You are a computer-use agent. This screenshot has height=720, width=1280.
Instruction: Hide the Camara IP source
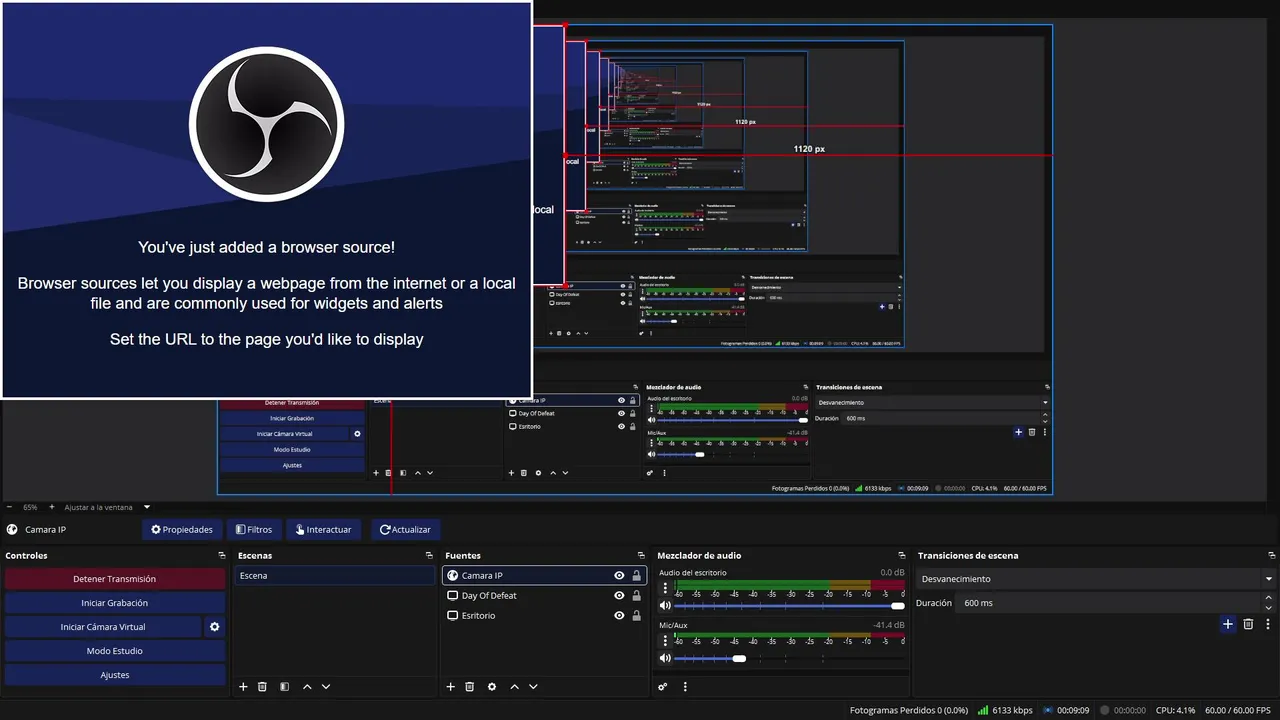coord(619,576)
